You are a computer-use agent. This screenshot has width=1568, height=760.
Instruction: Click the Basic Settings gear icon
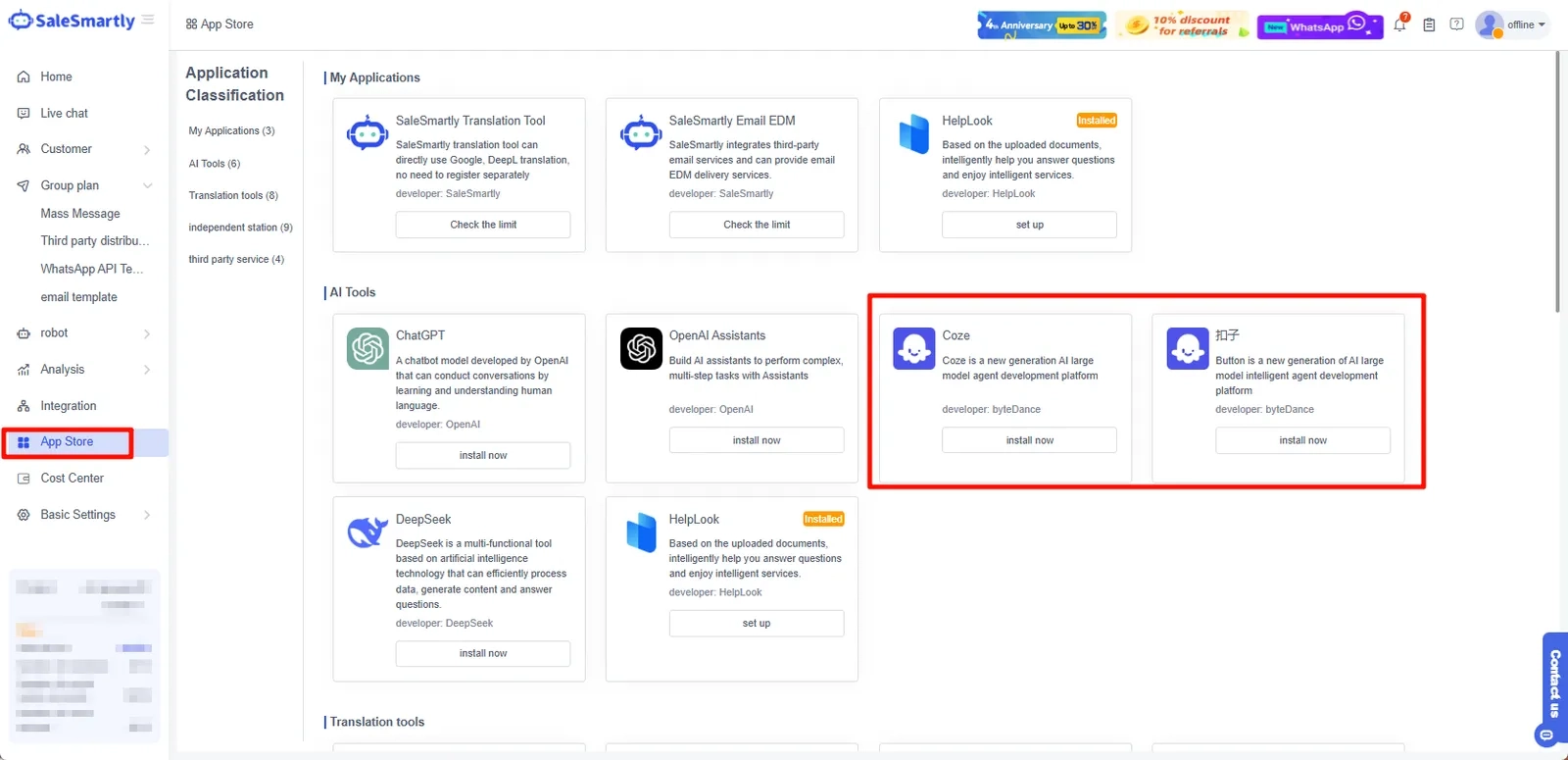[24, 515]
